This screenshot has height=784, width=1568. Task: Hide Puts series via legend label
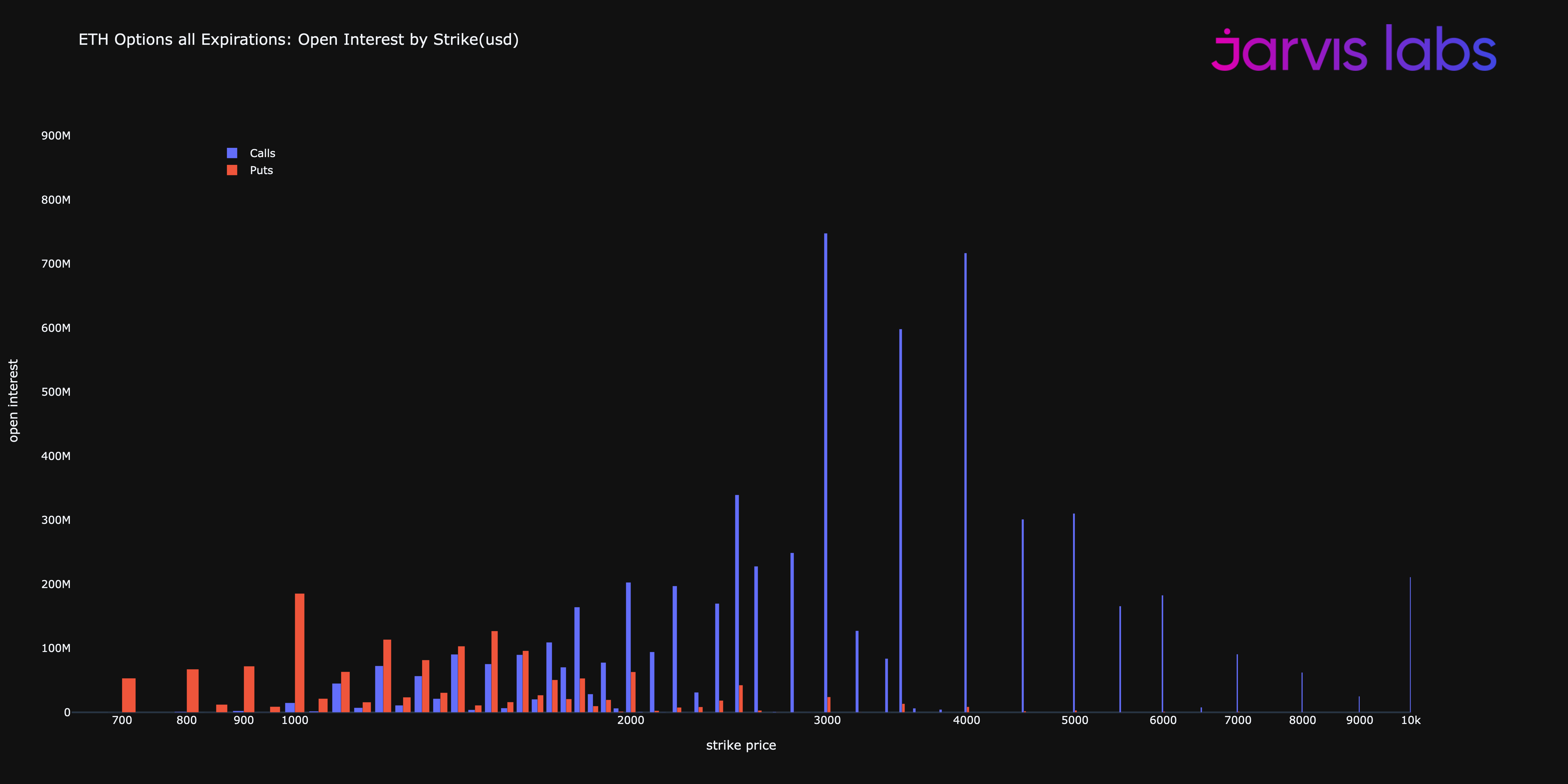tap(261, 171)
